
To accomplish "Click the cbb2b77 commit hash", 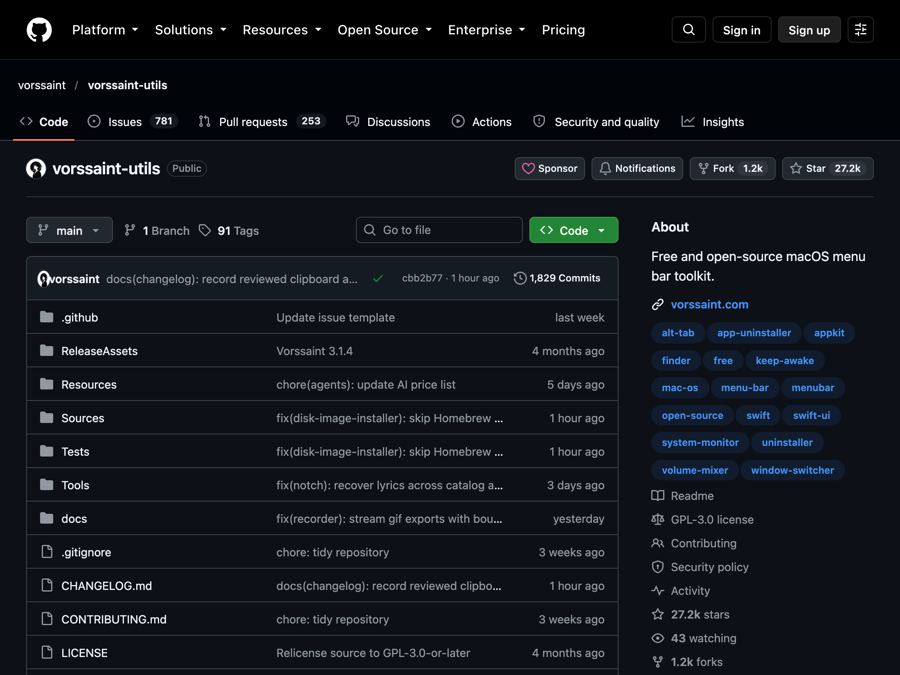I will (x=422, y=278).
